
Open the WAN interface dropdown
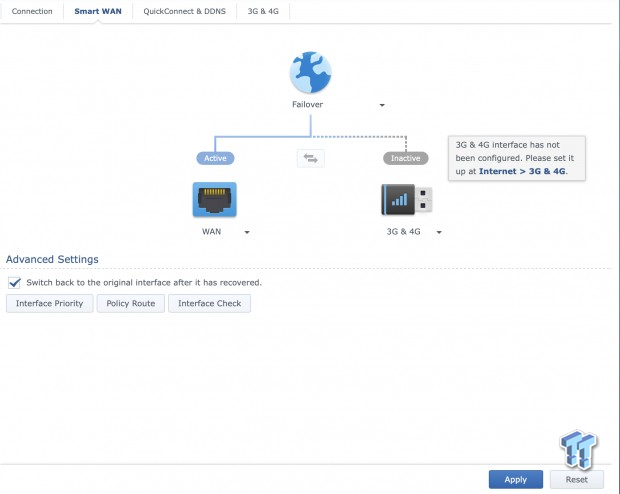click(247, 232)
